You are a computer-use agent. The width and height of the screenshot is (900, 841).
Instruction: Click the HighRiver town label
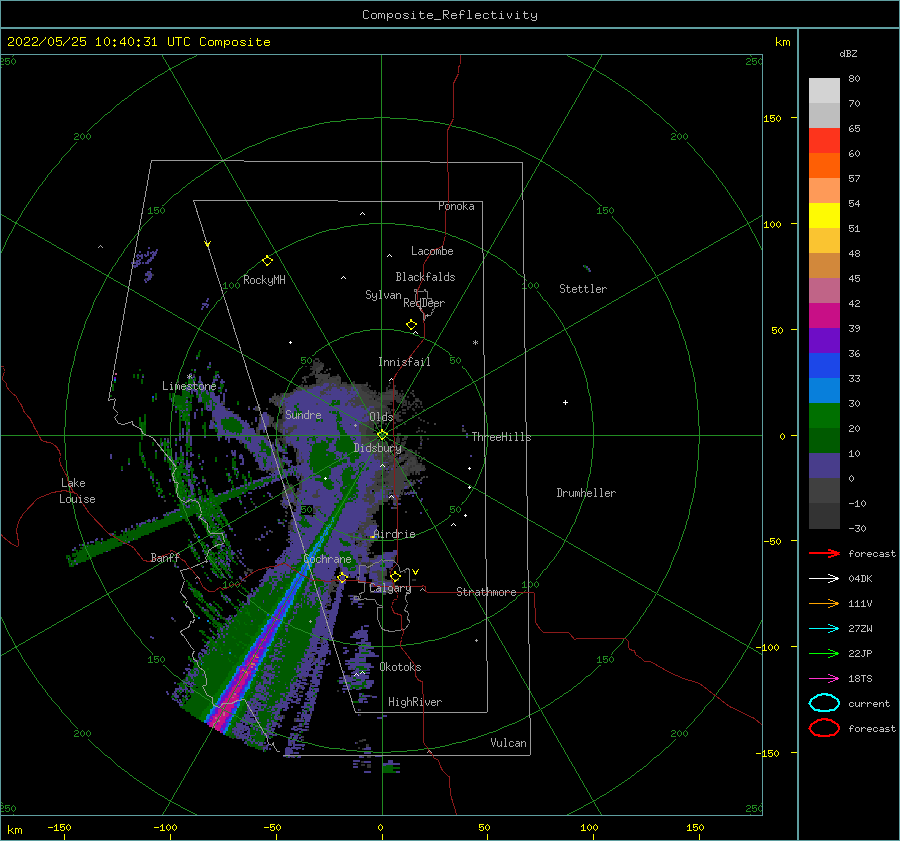(x=415, y=702)
